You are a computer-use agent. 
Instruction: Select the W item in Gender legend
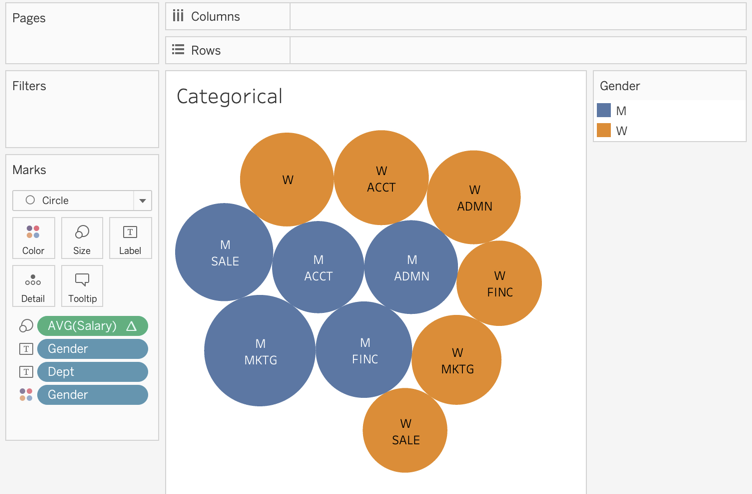click(x=621, y=131)
